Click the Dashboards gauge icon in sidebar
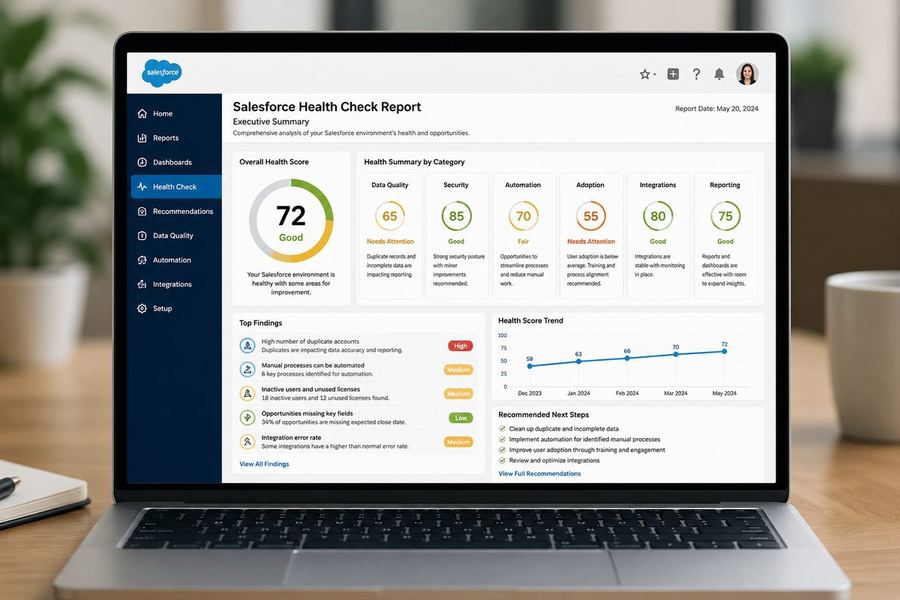Viewport: 900px width, 600px height. [x=142, y=162]
